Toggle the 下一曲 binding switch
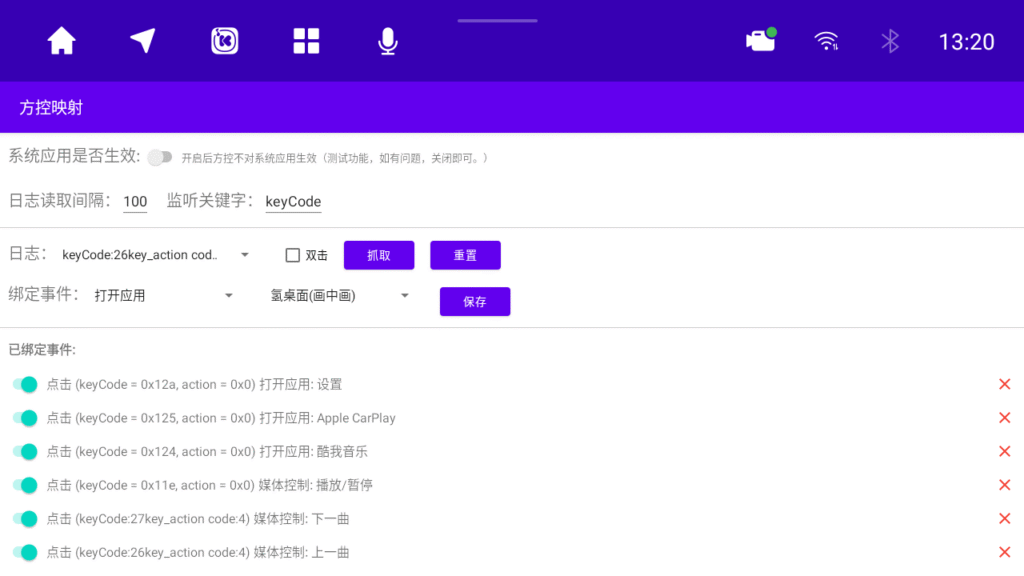 click(x=25, y=519)
